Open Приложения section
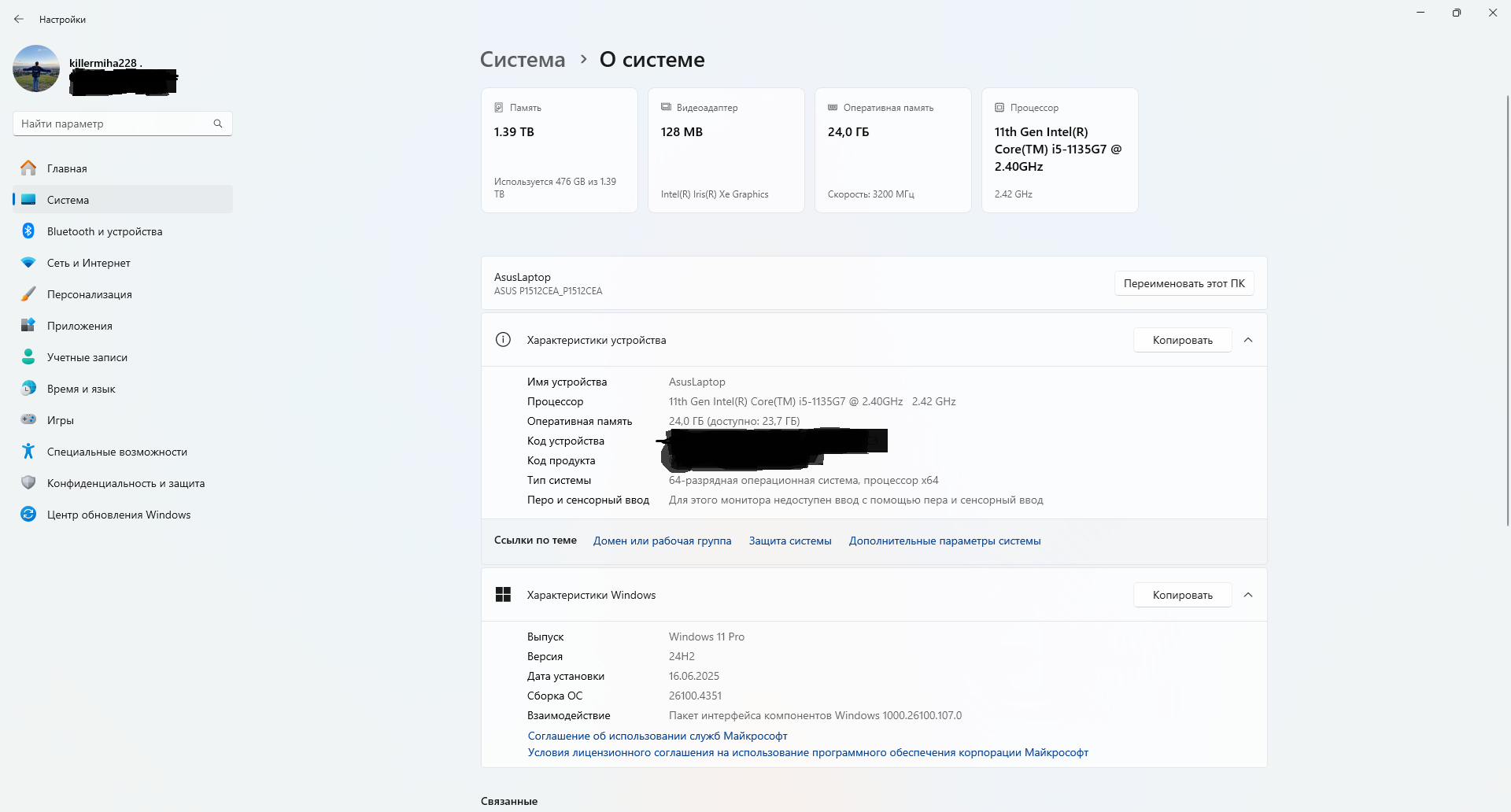 123,326
